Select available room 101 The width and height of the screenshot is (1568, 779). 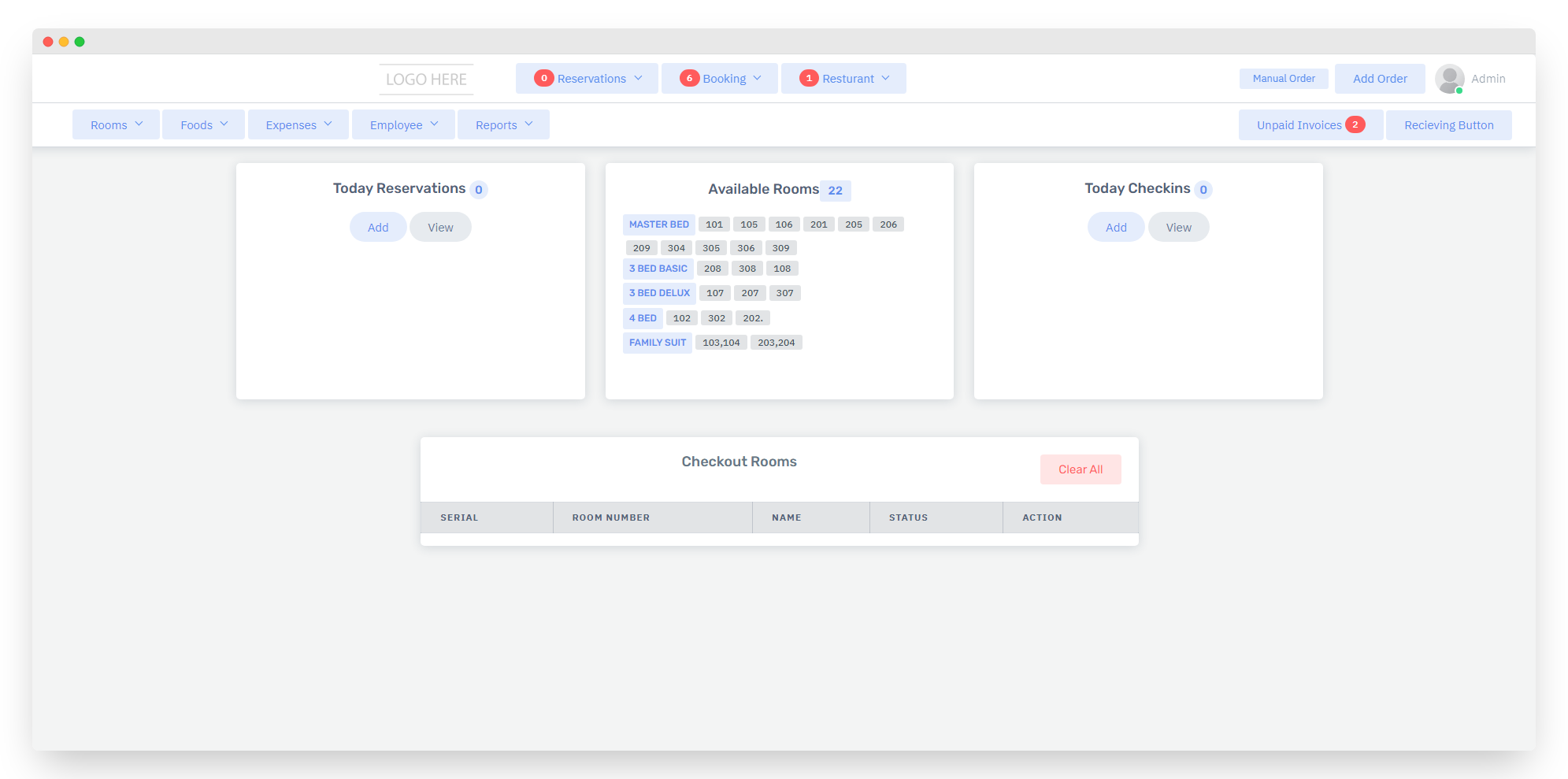click(714, 224)
